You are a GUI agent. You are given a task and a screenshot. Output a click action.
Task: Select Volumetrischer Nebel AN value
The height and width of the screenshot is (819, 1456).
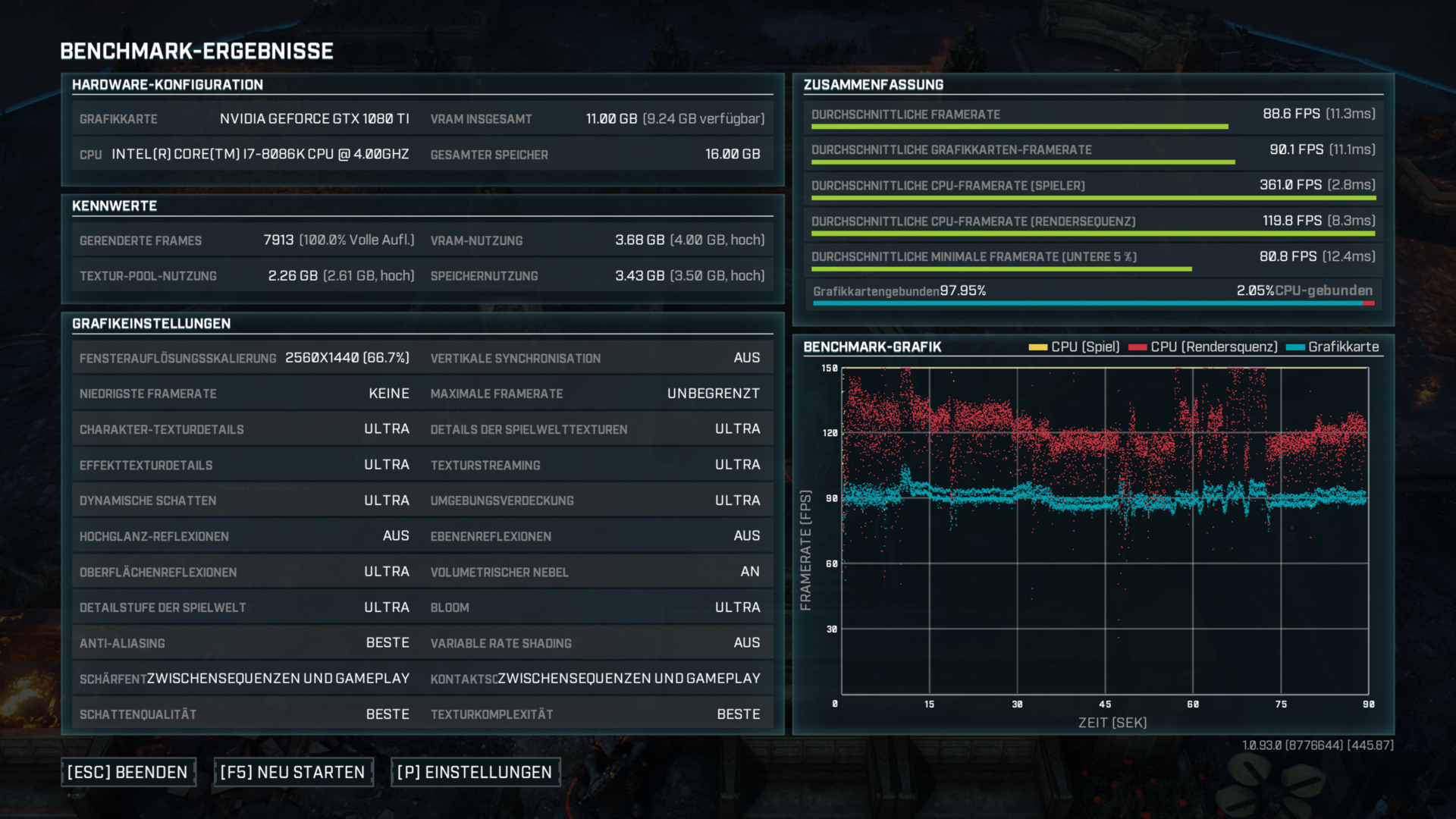pos(749,572)
